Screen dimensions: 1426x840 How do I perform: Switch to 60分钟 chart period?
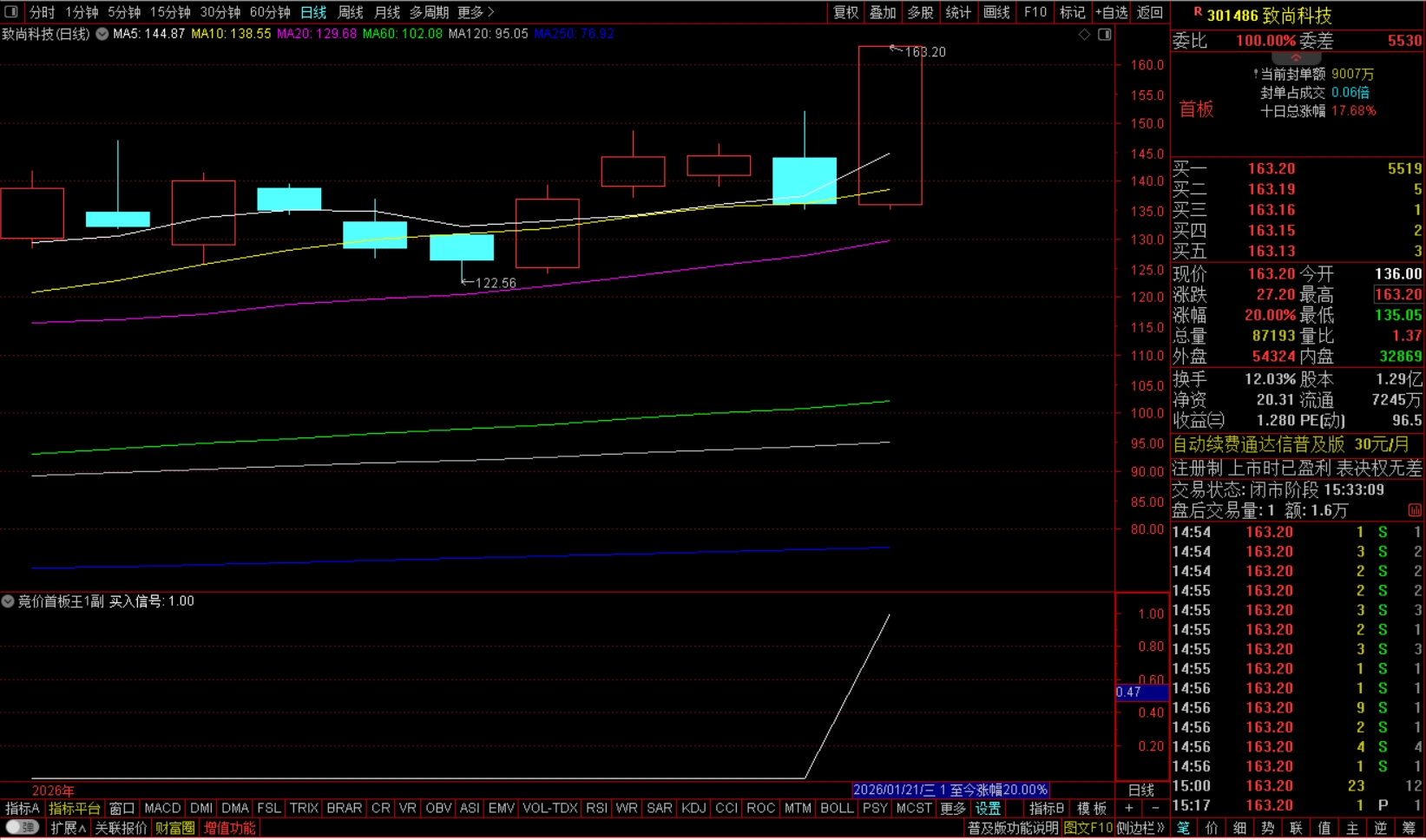(x=270, y=12)
